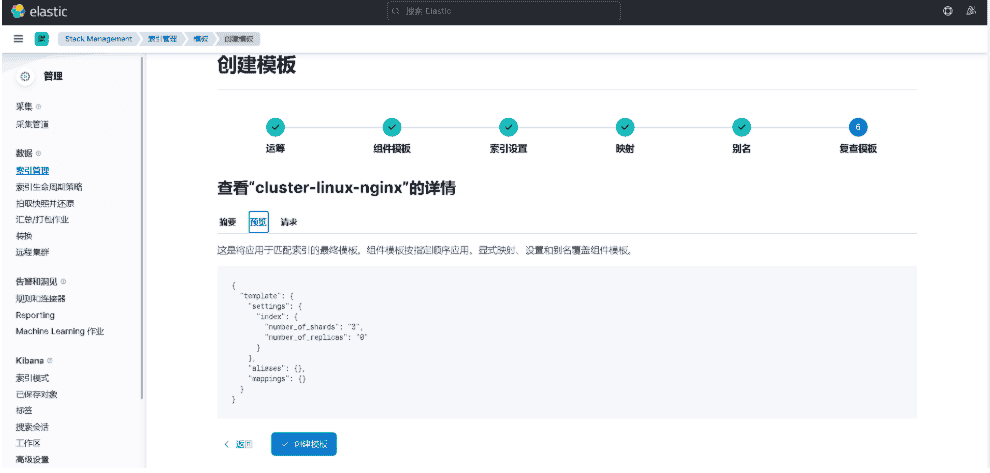The height and width of the screenshot is (473, 990).
Task: Open 汇总/打包作业 in sidebar
Action: pyautogui.click(x=42, y=220)
